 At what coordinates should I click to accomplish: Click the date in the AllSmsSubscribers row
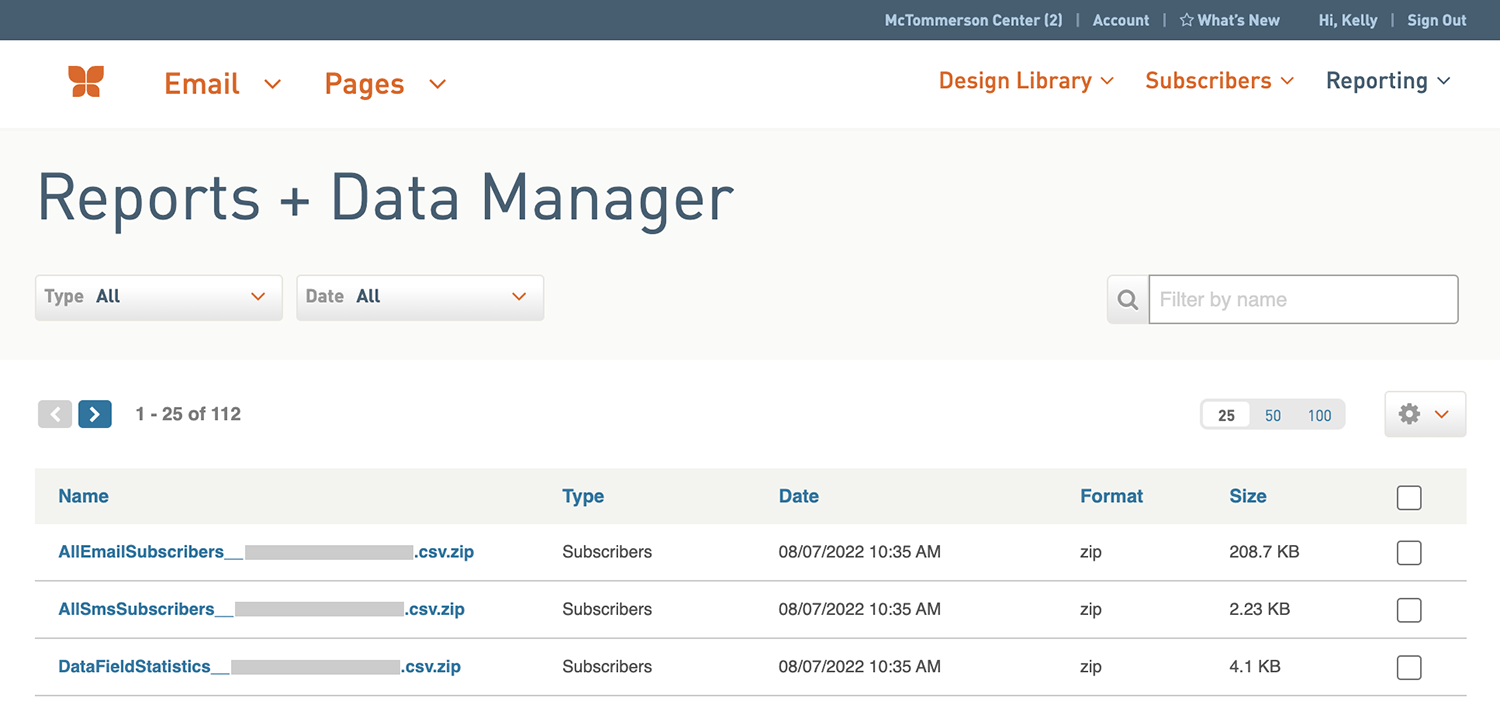point(860,609)
